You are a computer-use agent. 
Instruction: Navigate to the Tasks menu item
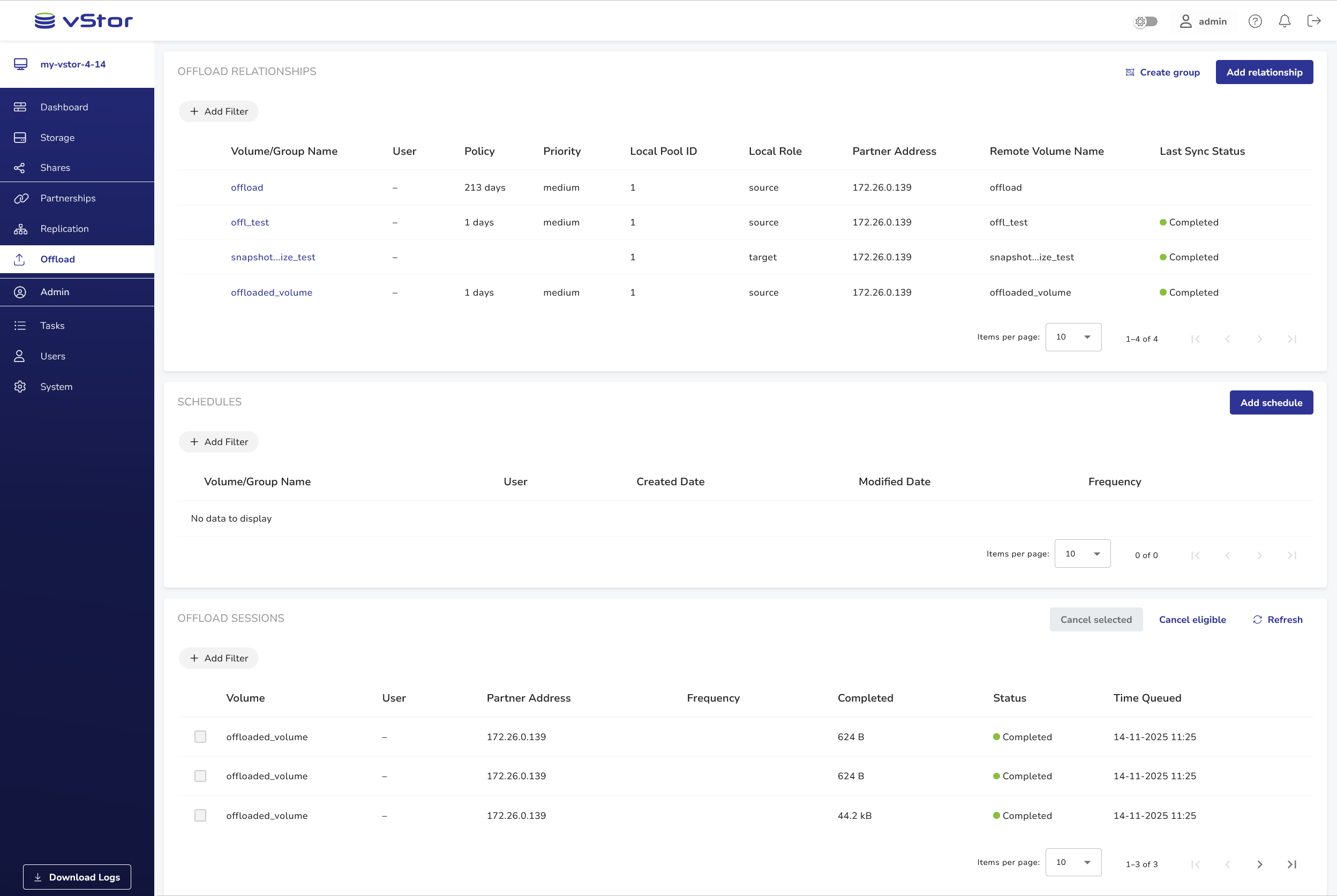pos(52,326)
